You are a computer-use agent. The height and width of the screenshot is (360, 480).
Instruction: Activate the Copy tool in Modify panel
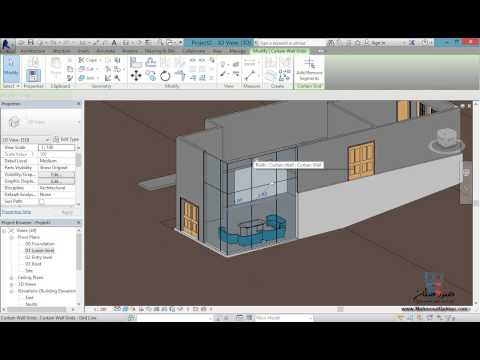pyautogui.click(x=151, y=76)
